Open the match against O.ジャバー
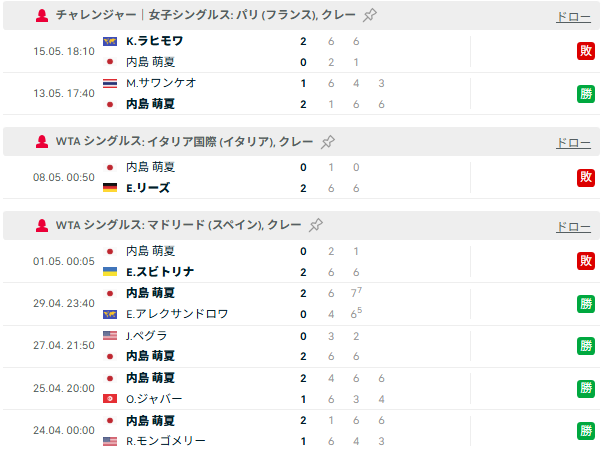This screenshot has height=452, width=605. point(301,388)
